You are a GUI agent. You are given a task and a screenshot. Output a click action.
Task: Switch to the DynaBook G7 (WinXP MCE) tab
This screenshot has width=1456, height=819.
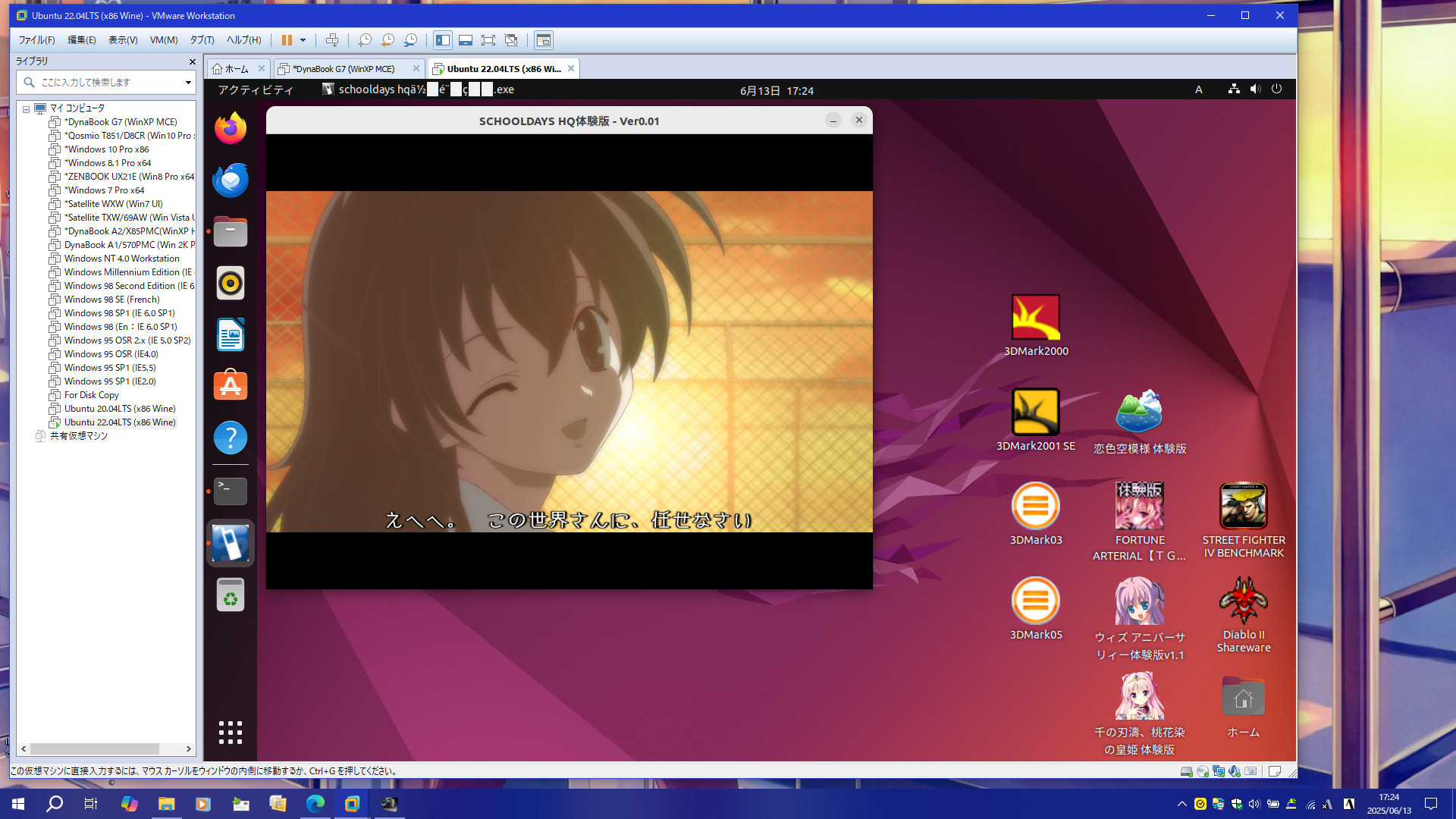tap(344, 69)
